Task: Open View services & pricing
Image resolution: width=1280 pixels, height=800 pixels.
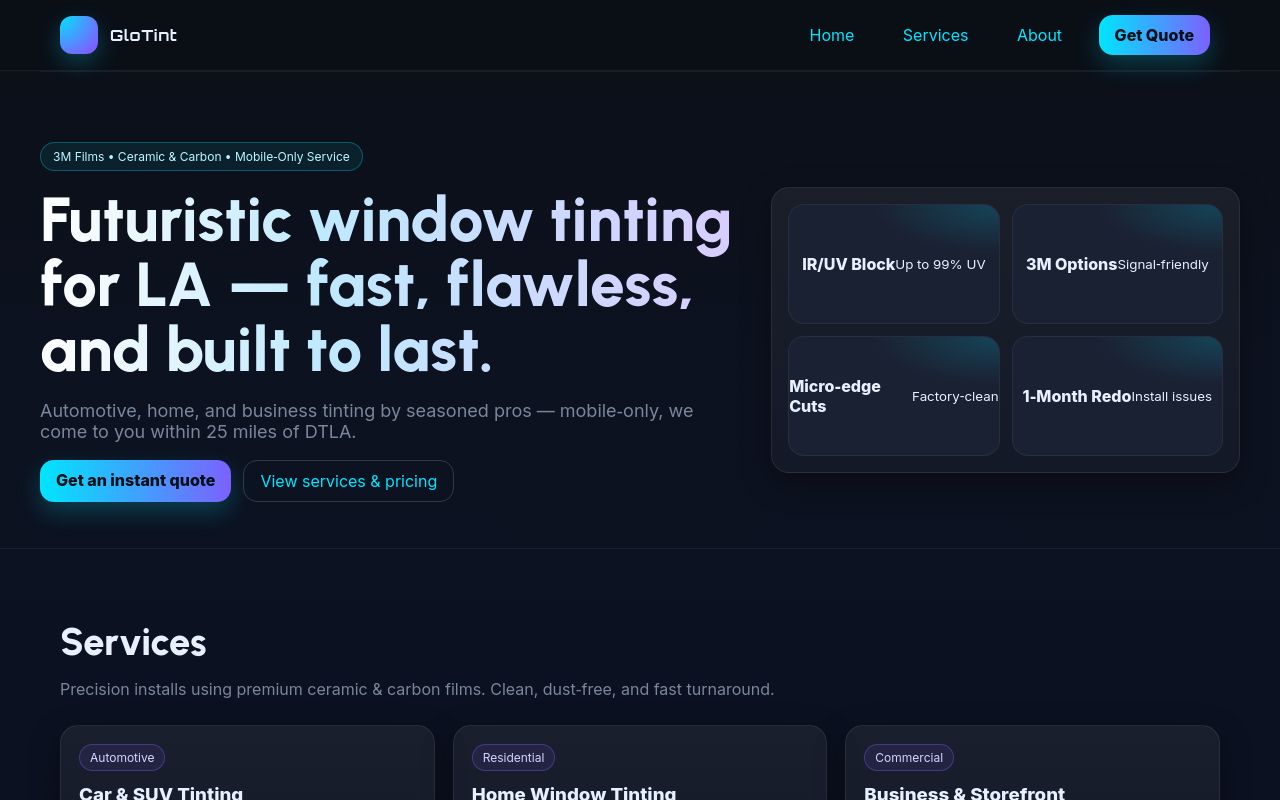Action: pyautogui.click(x=348, y=481)
